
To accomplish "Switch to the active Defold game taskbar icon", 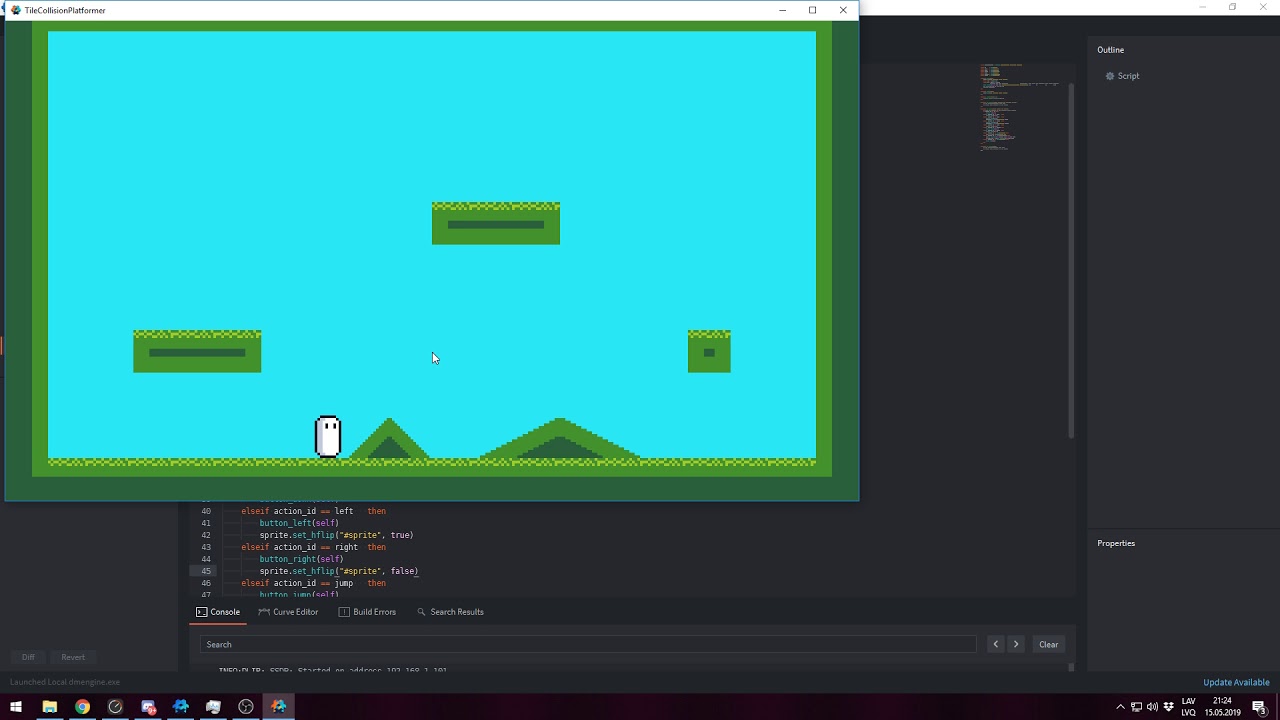I will [x=279, y=707].
